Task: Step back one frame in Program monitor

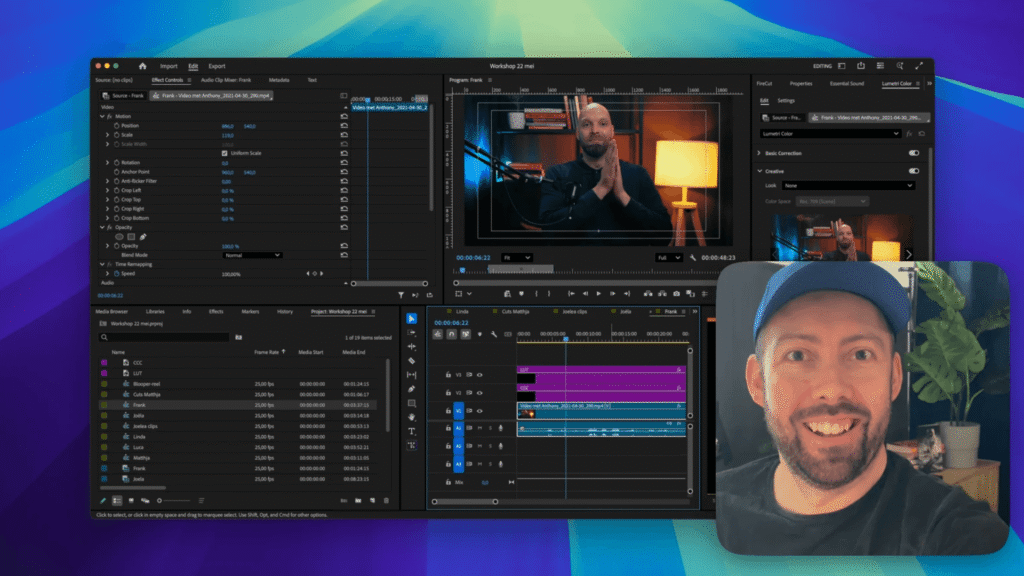Action: 585,294
